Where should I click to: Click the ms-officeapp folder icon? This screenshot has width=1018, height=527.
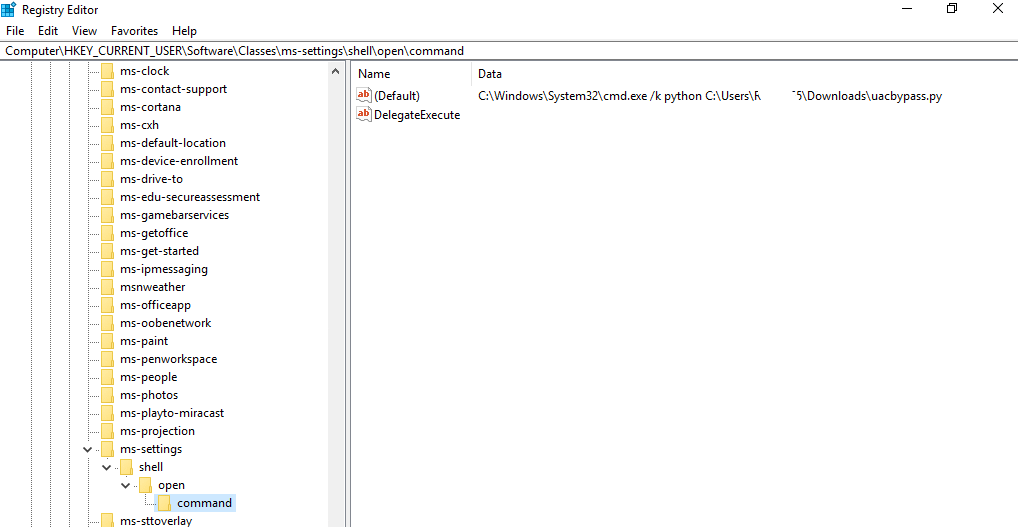(x=107, y=306)
